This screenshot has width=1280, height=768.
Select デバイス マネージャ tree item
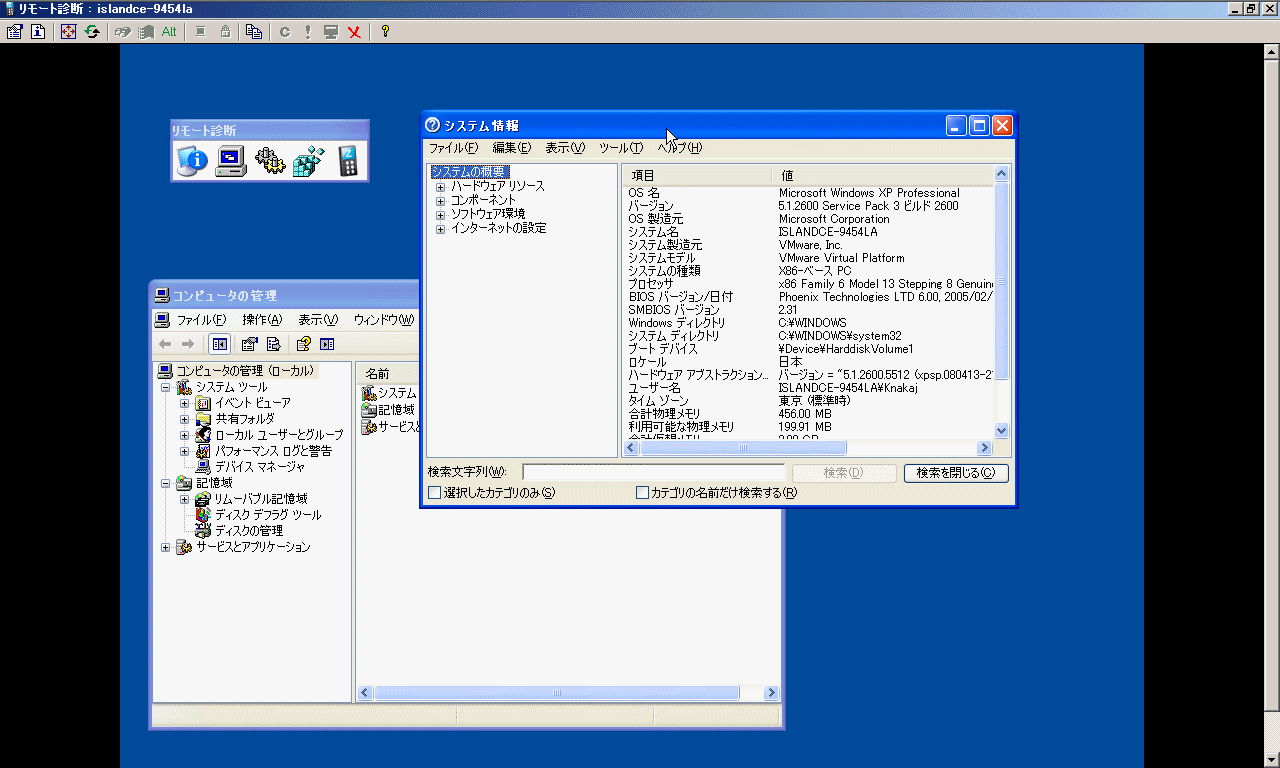[259, 467]
